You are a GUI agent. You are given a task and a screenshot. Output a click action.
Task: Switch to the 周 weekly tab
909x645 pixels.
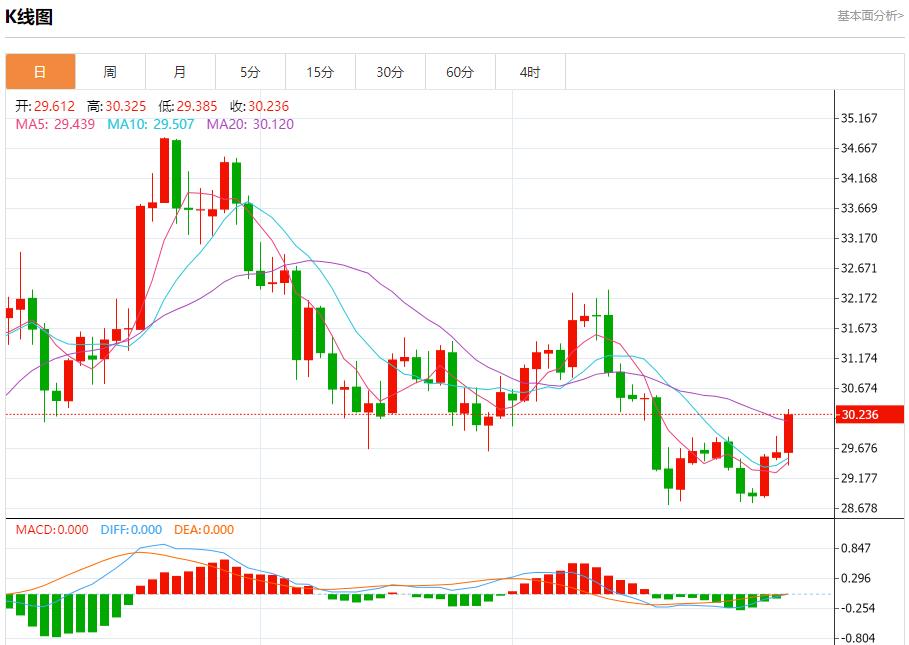(110, 72)
